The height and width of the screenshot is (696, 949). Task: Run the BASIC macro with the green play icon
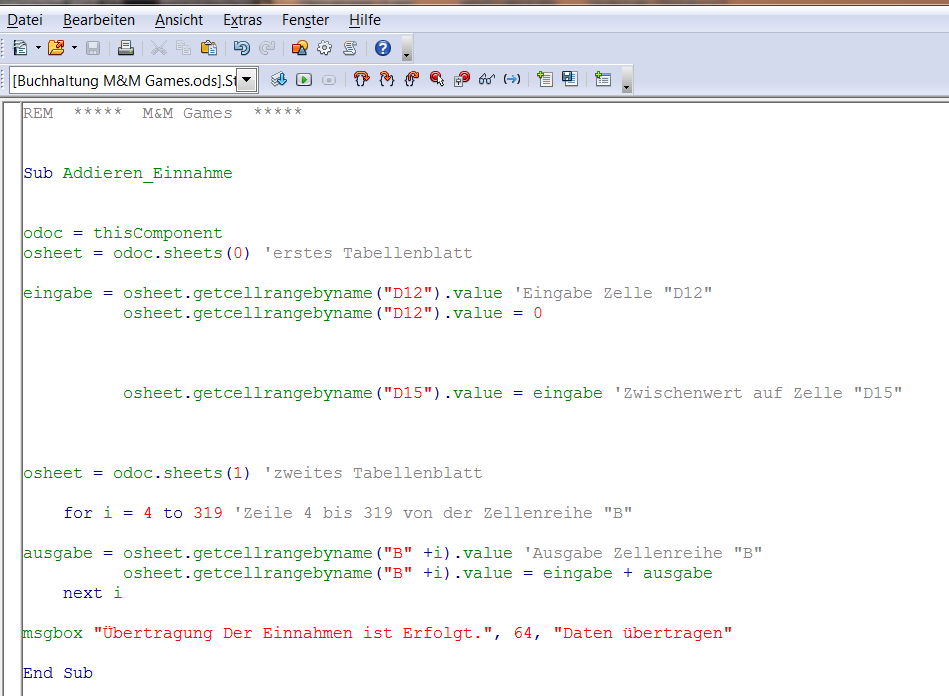click(304, 79)
